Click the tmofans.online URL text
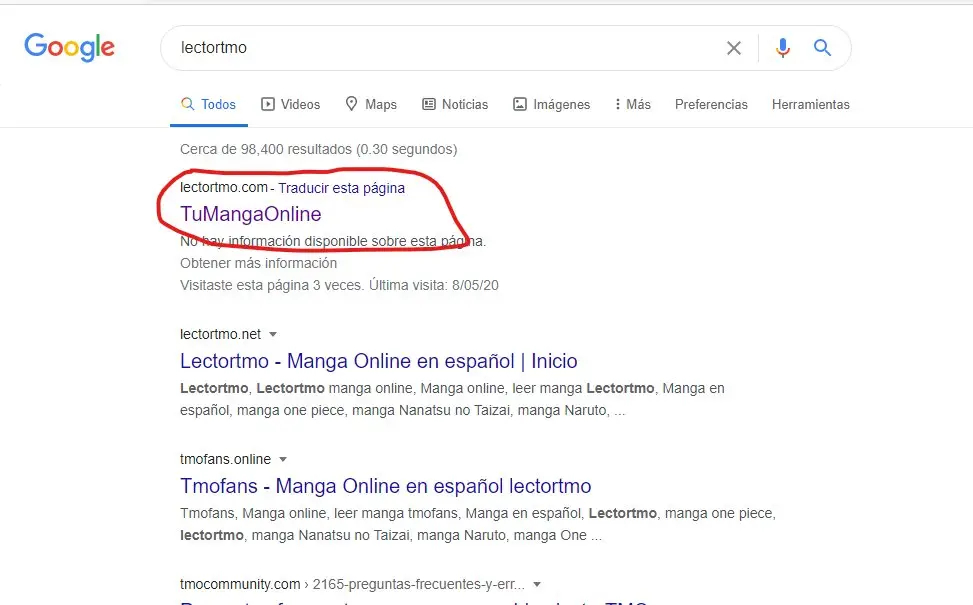Screen dimensions: 973x605 (225, 459)
